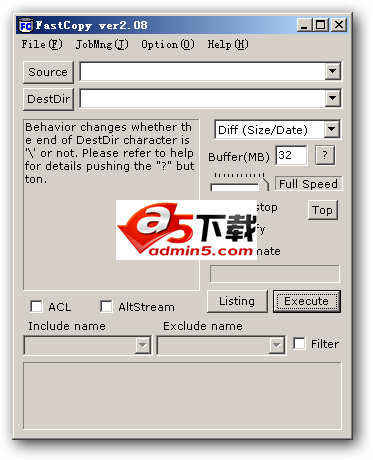Viewport: 373px width, 460px height.
Task: Maximize the FastCopy window
Action: click(321, 25)
